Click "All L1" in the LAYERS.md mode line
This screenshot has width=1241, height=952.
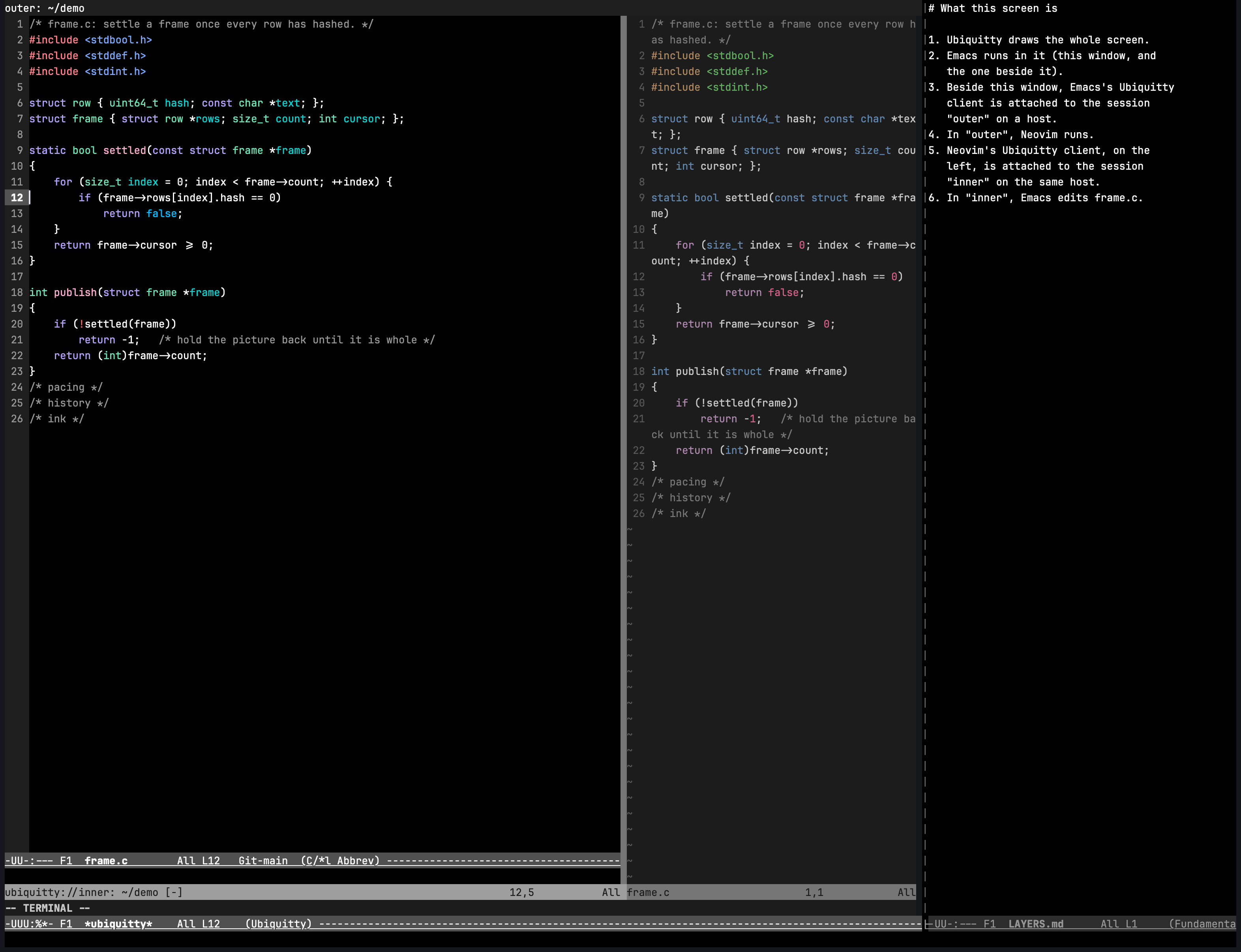[x=1119, y=924]
